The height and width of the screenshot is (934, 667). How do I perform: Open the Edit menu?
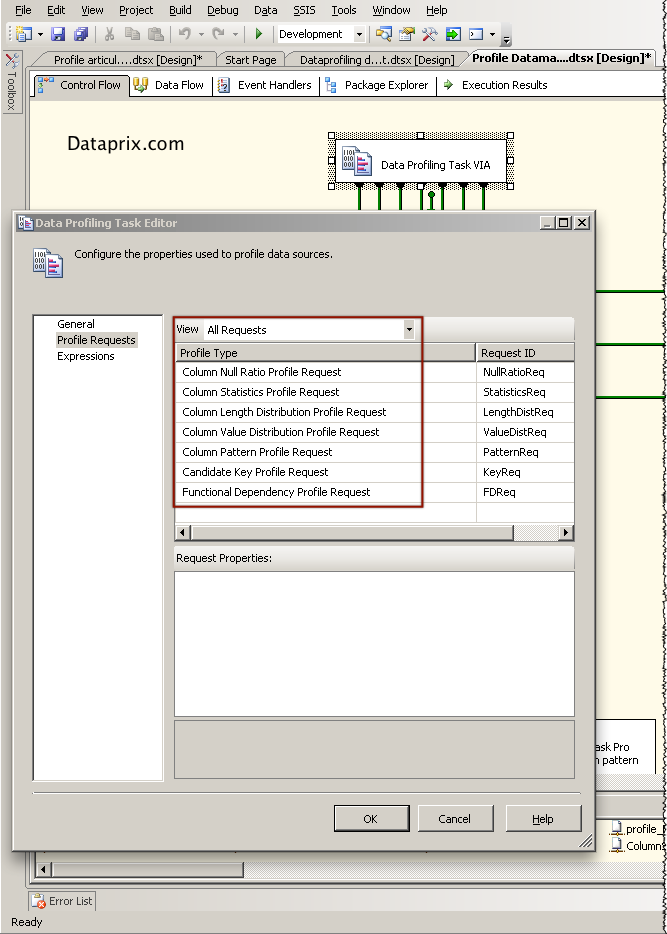pyautogui.click(x=56, y=10)
